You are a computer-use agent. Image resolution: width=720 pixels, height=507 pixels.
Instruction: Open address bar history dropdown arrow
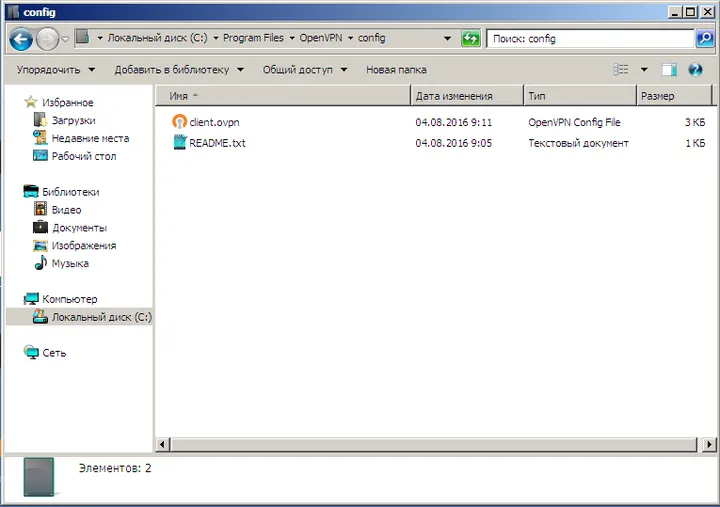(447, 39)
